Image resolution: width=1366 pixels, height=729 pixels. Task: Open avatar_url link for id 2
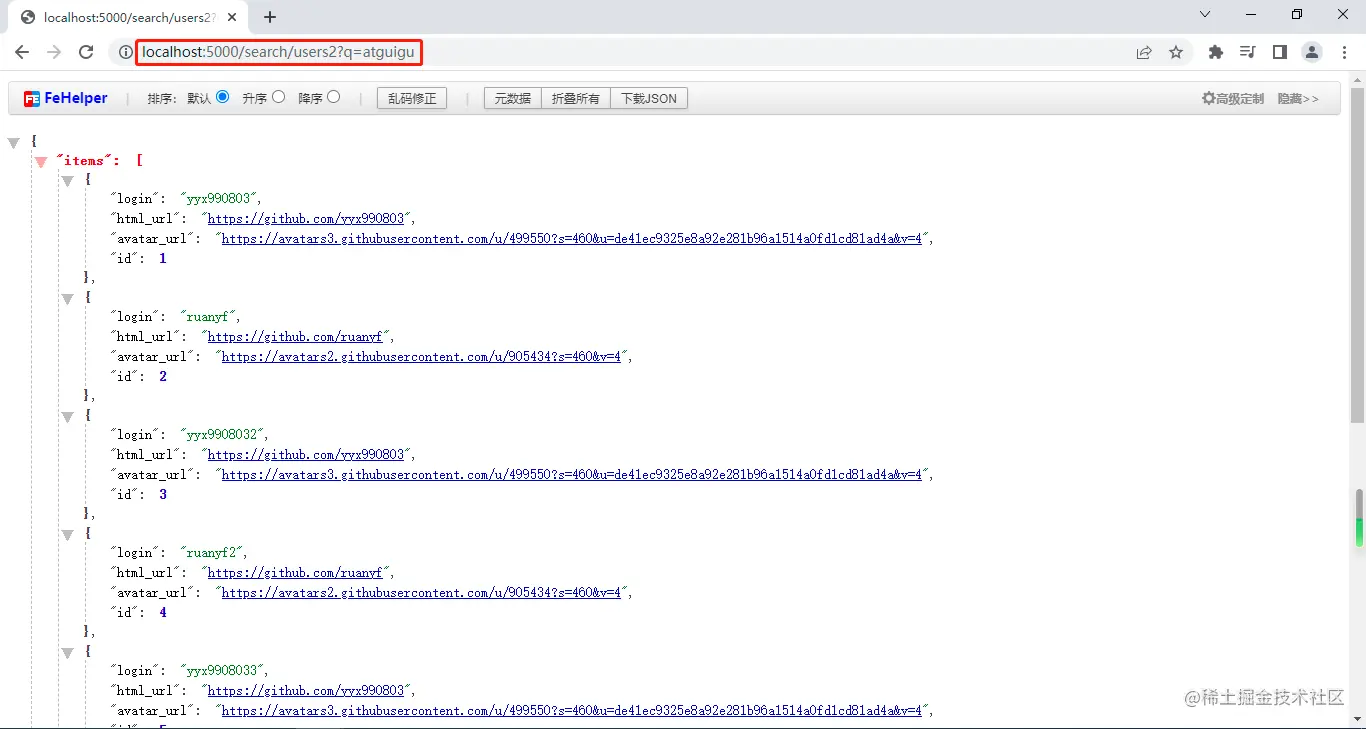422,357
